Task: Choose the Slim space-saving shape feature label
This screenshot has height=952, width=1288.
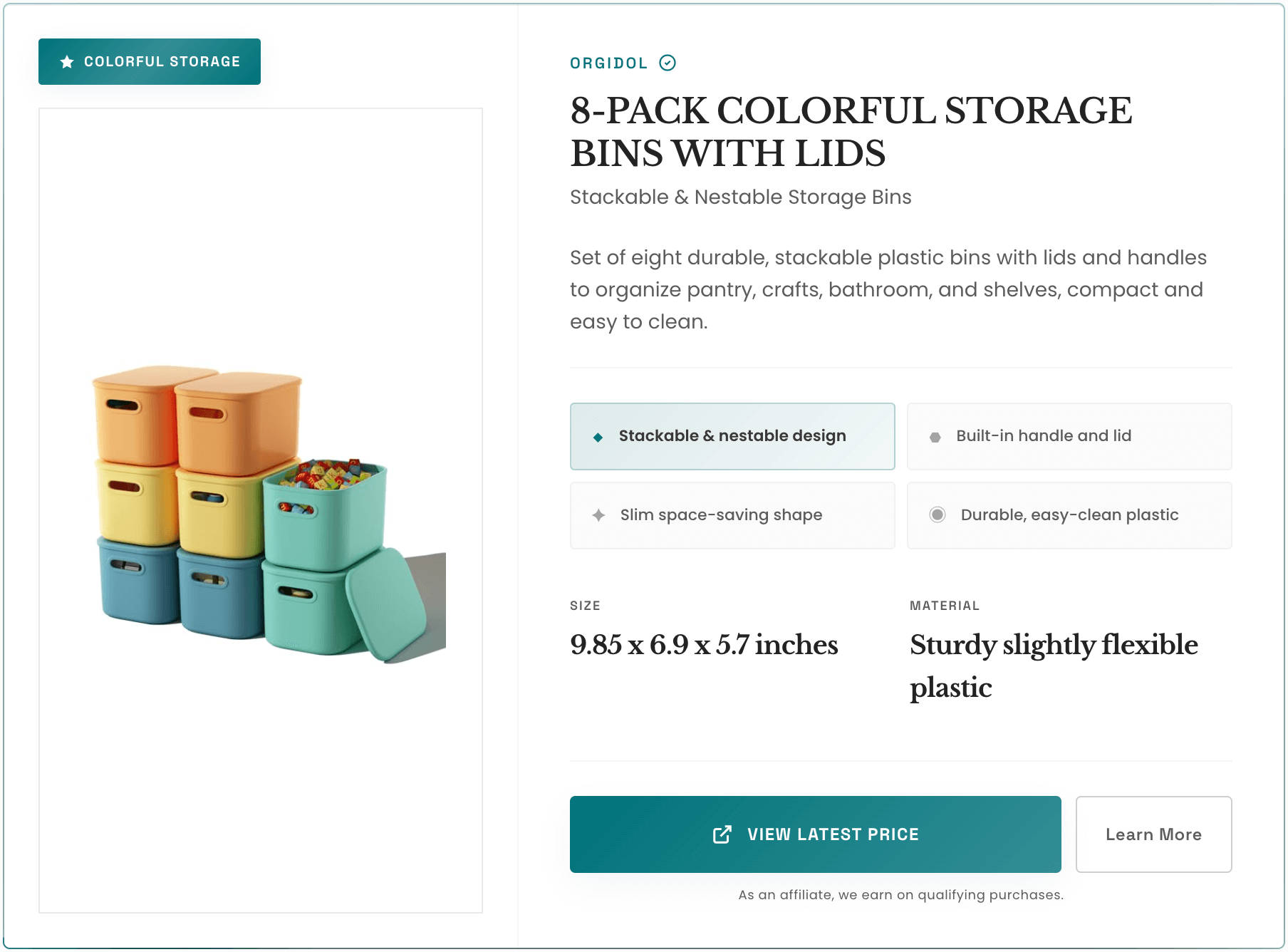Action: click(721, 515)
